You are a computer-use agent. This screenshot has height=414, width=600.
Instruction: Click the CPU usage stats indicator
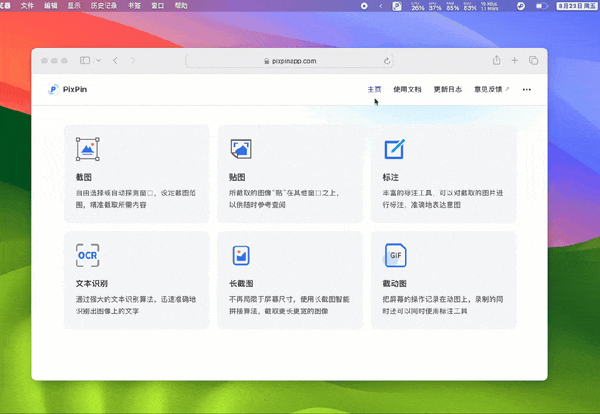point(417,6)
